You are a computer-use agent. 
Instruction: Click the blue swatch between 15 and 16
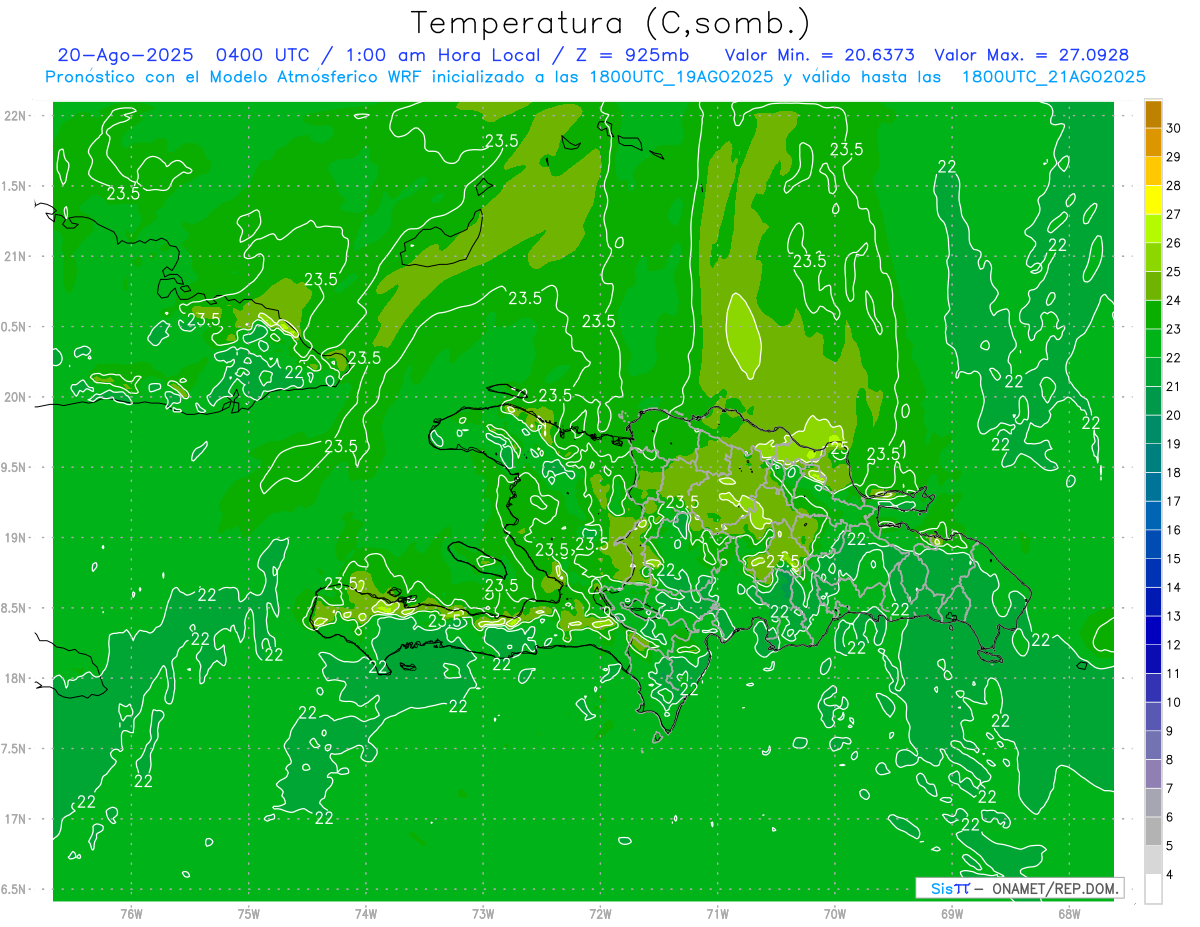coord(1153,545)
